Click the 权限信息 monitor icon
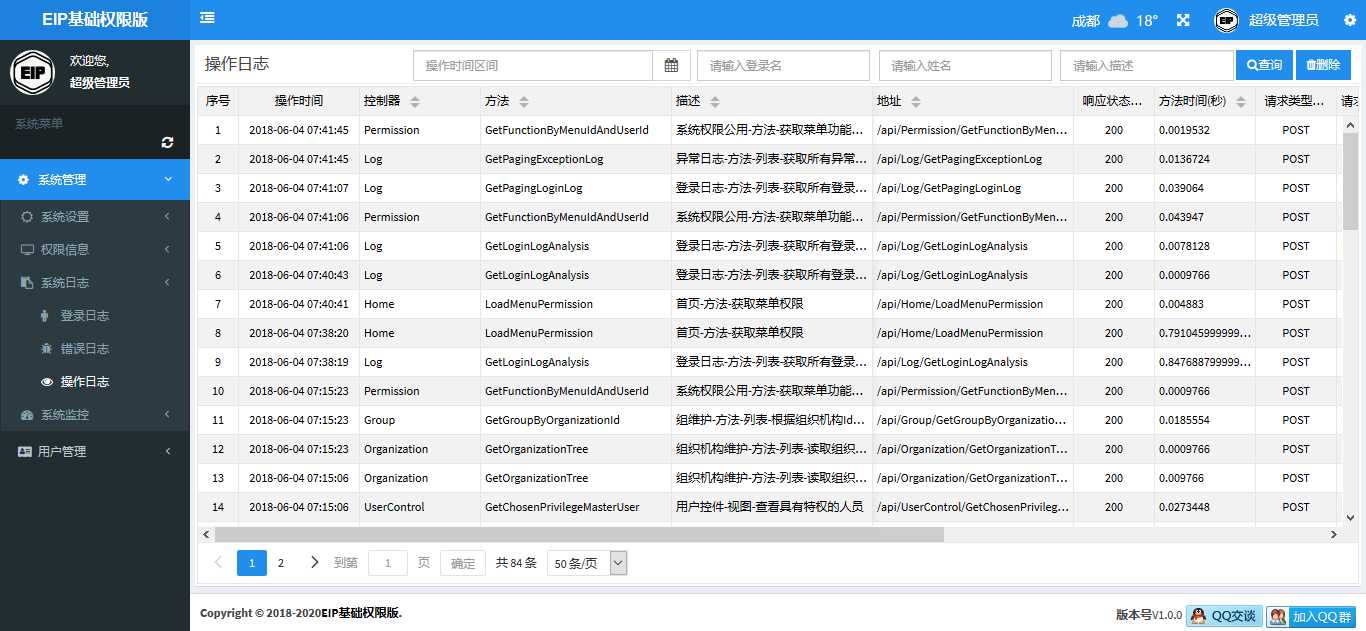This screenshot has height=631, width=1366. coord(27,250)
